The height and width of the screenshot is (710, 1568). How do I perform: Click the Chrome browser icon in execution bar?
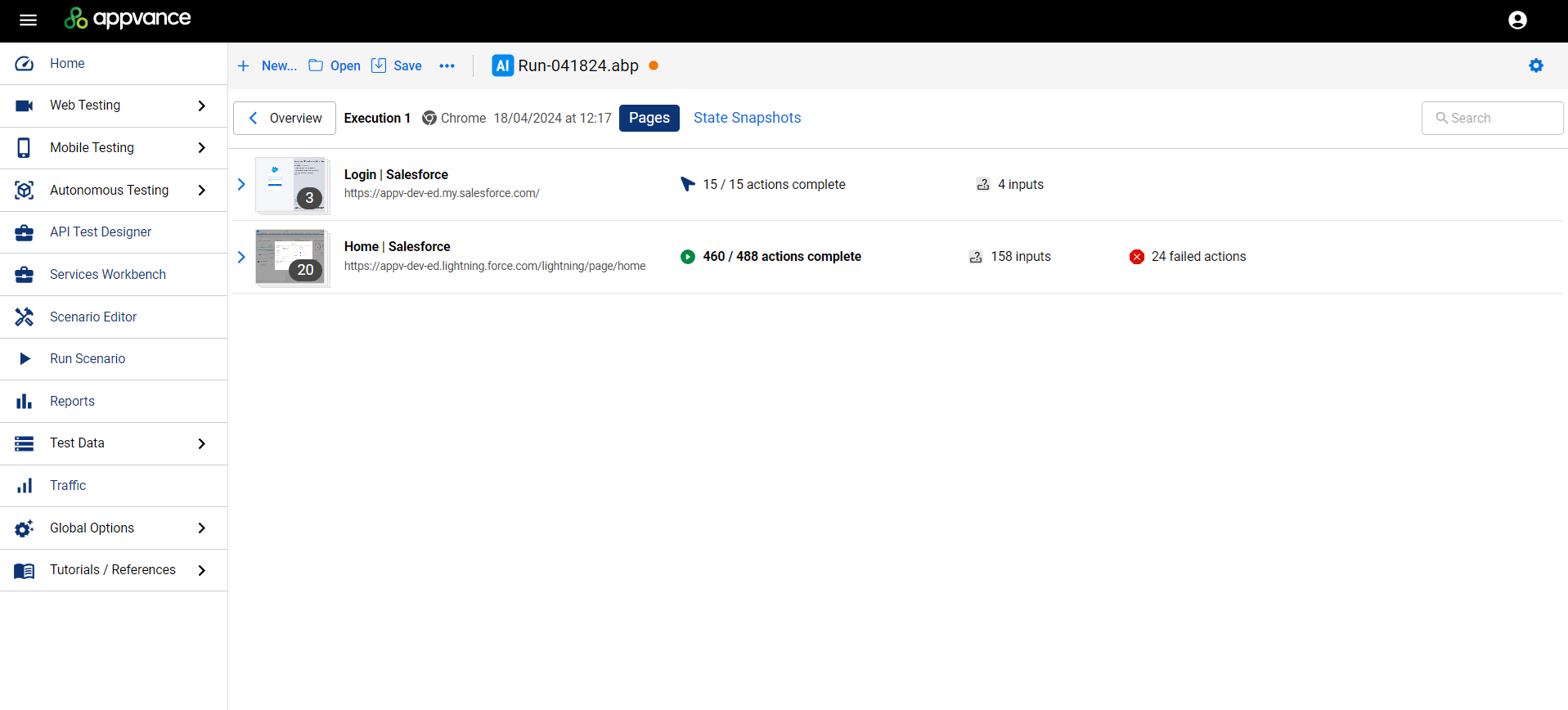429,118
